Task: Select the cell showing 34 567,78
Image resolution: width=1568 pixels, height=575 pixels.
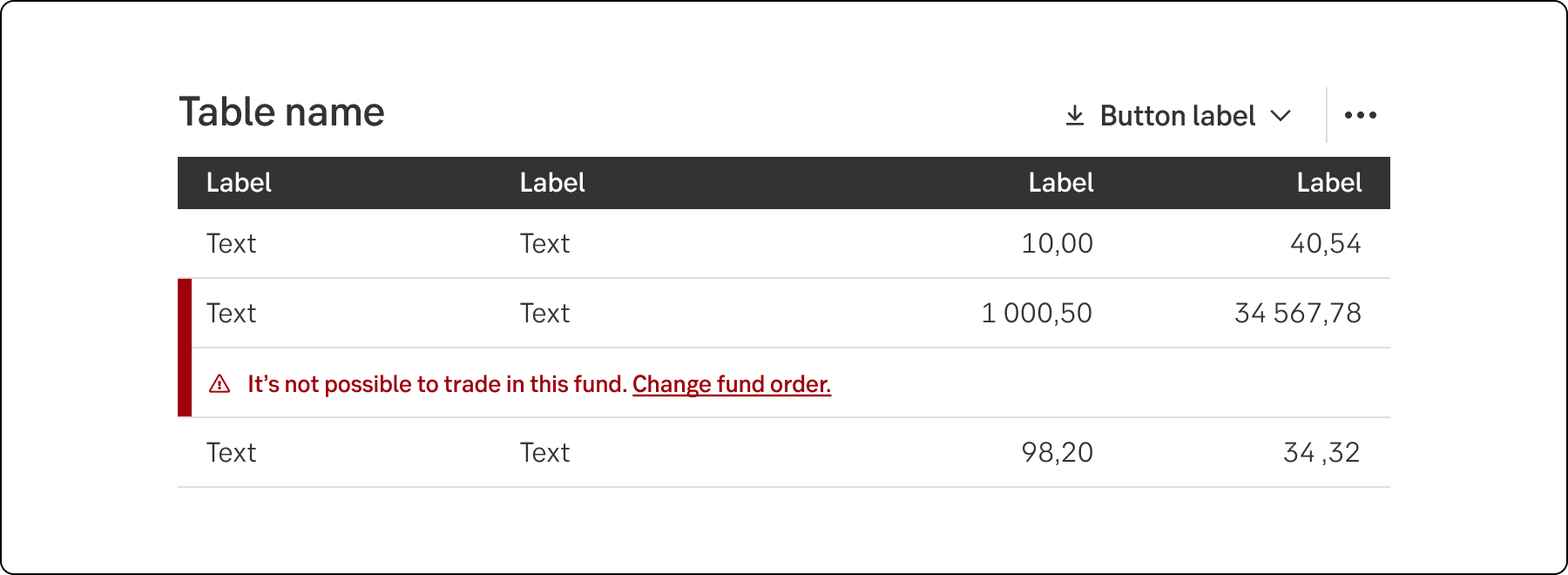Action: (x=1297, y=314)
